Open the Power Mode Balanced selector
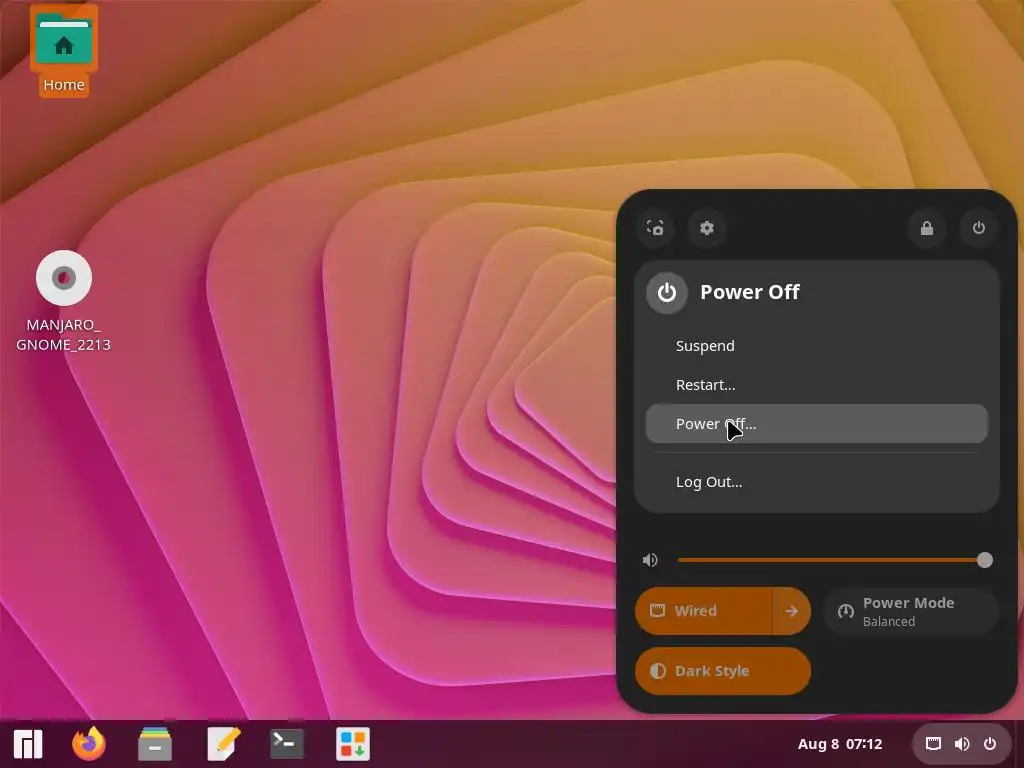 point(911,611)
